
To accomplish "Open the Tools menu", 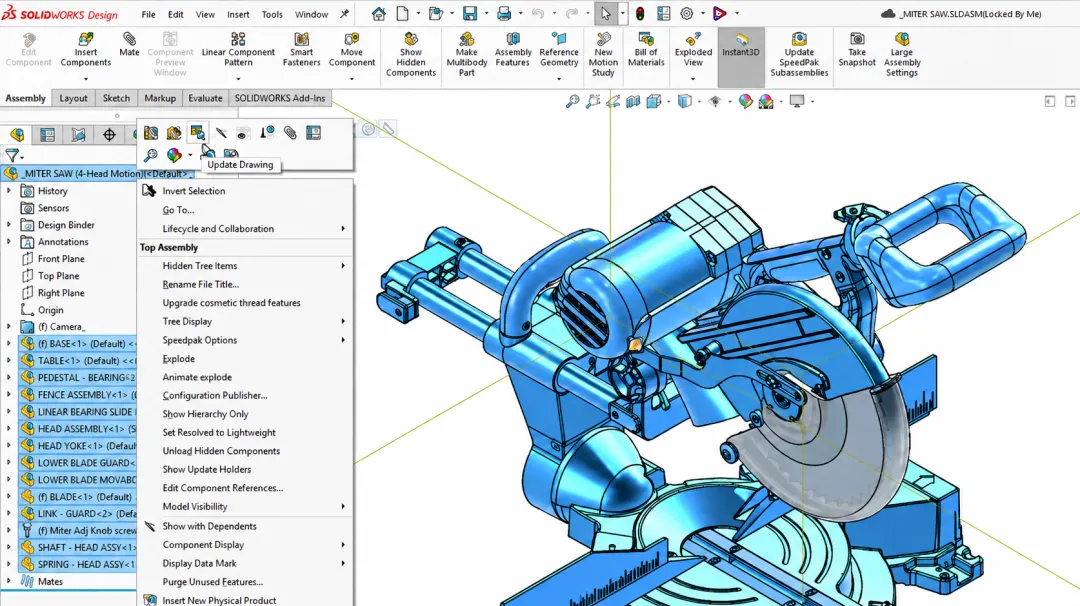I will (x=272, y=14).
